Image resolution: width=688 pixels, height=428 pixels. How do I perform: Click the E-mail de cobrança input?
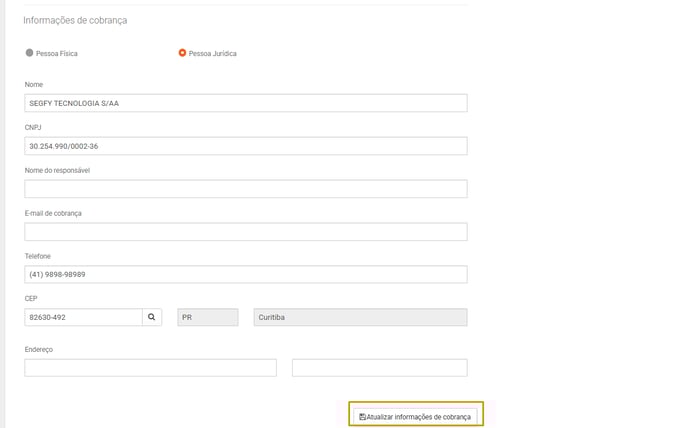coord(246,232)
